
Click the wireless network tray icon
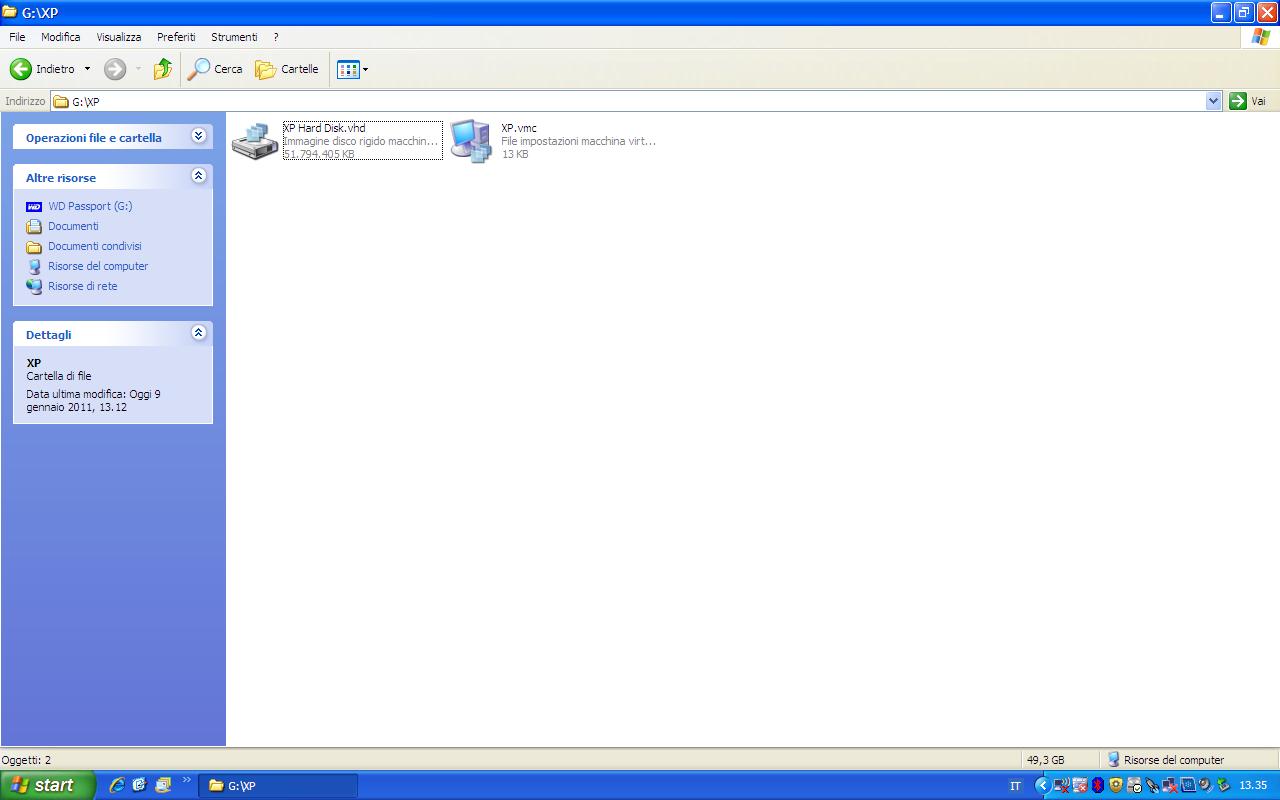[1062, 786]
